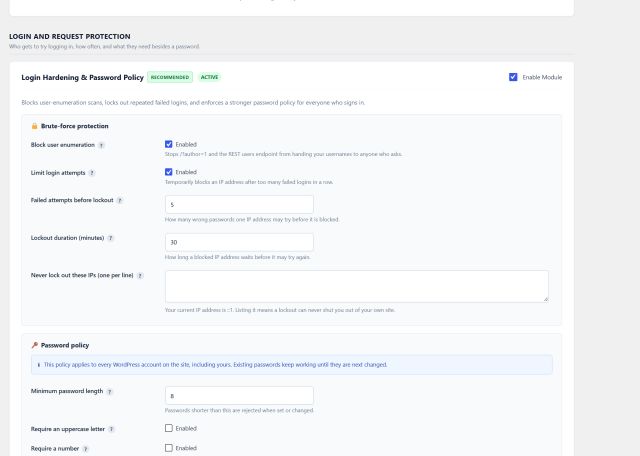Viewport: 640px width, 456px height.
Task: Click the Failed attempts before lockout label
Action: click(72, 200)
